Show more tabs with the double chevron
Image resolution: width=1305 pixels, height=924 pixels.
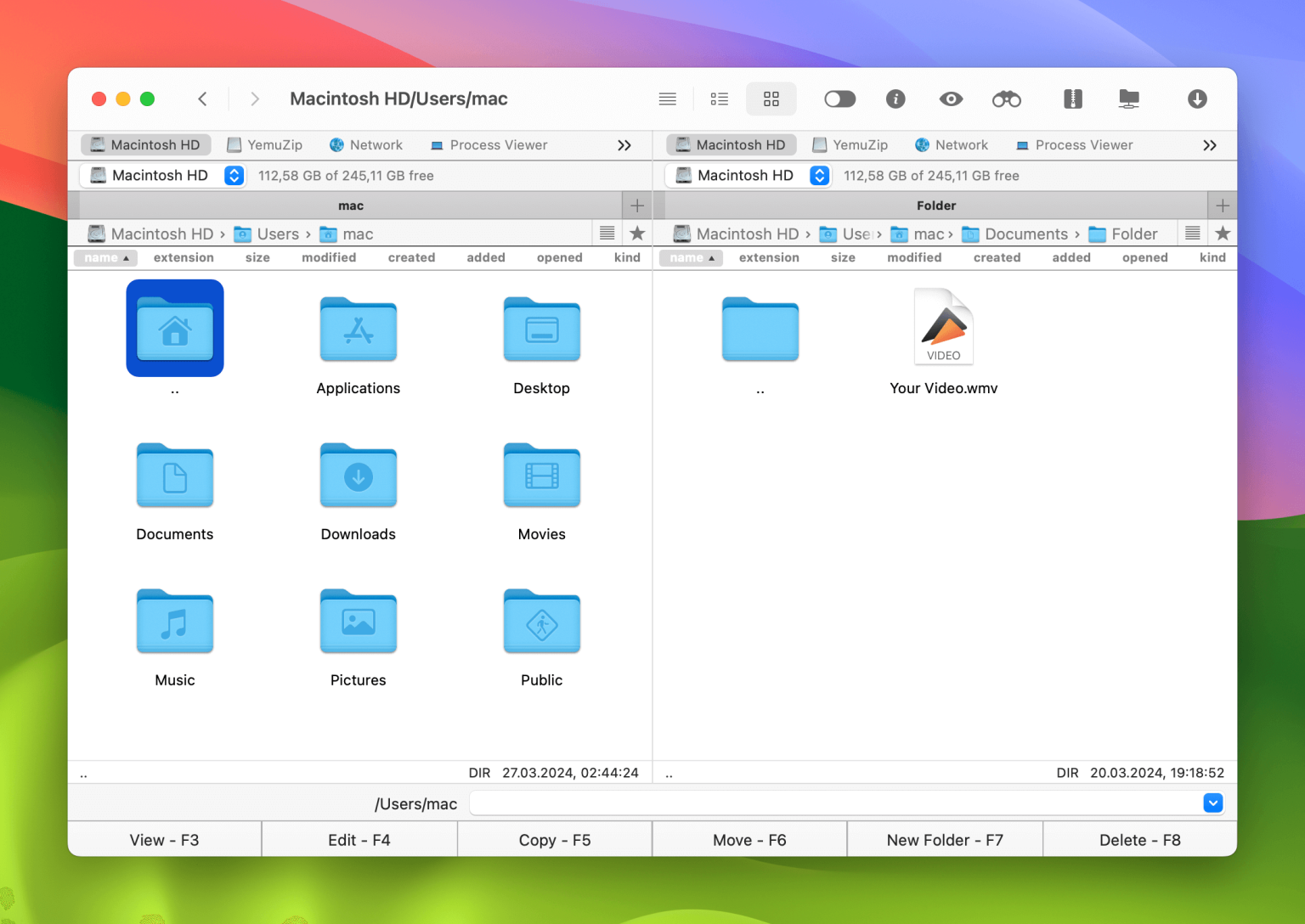tap(624, 144)
